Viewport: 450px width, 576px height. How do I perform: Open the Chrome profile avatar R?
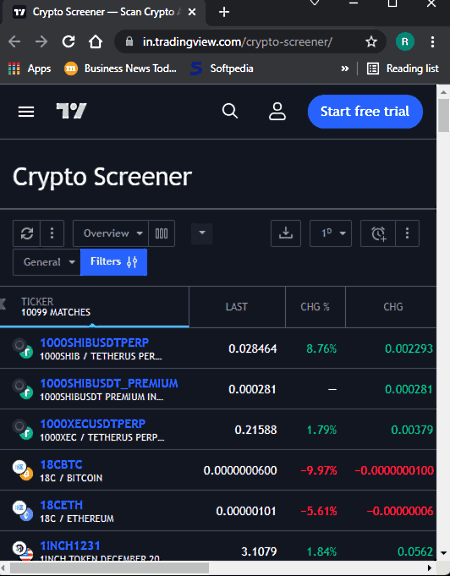pos(405,42)
